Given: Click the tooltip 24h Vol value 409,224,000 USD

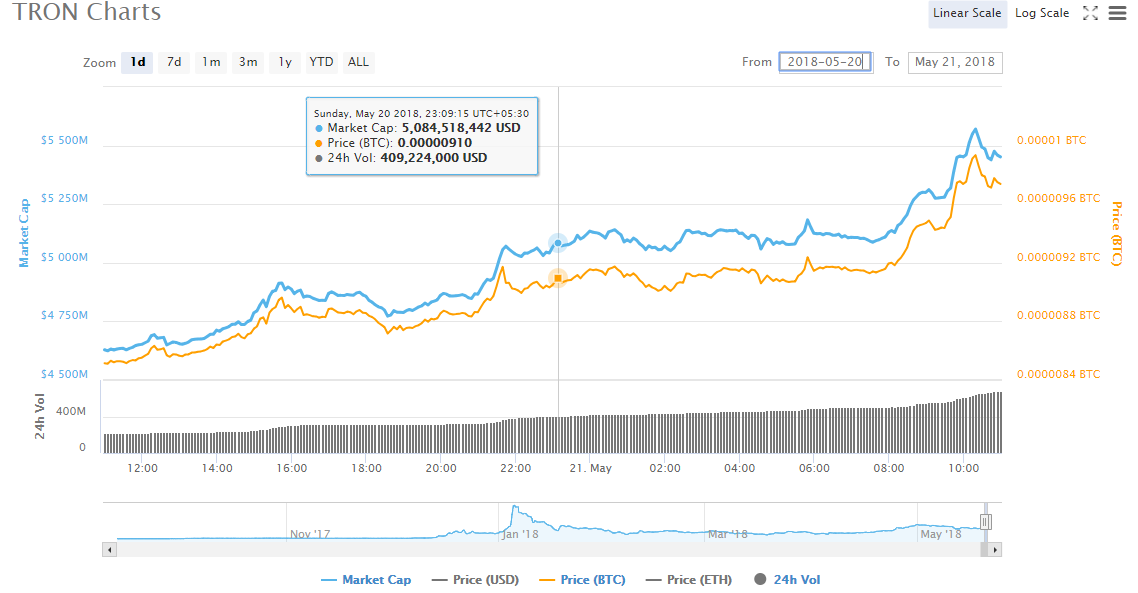Looking at the screenshot, I should [433, 158].
